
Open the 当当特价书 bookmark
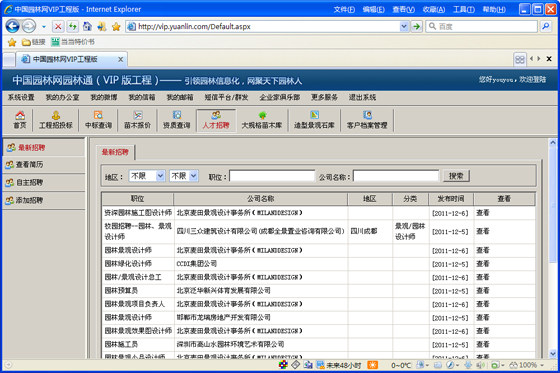[73, 42]
